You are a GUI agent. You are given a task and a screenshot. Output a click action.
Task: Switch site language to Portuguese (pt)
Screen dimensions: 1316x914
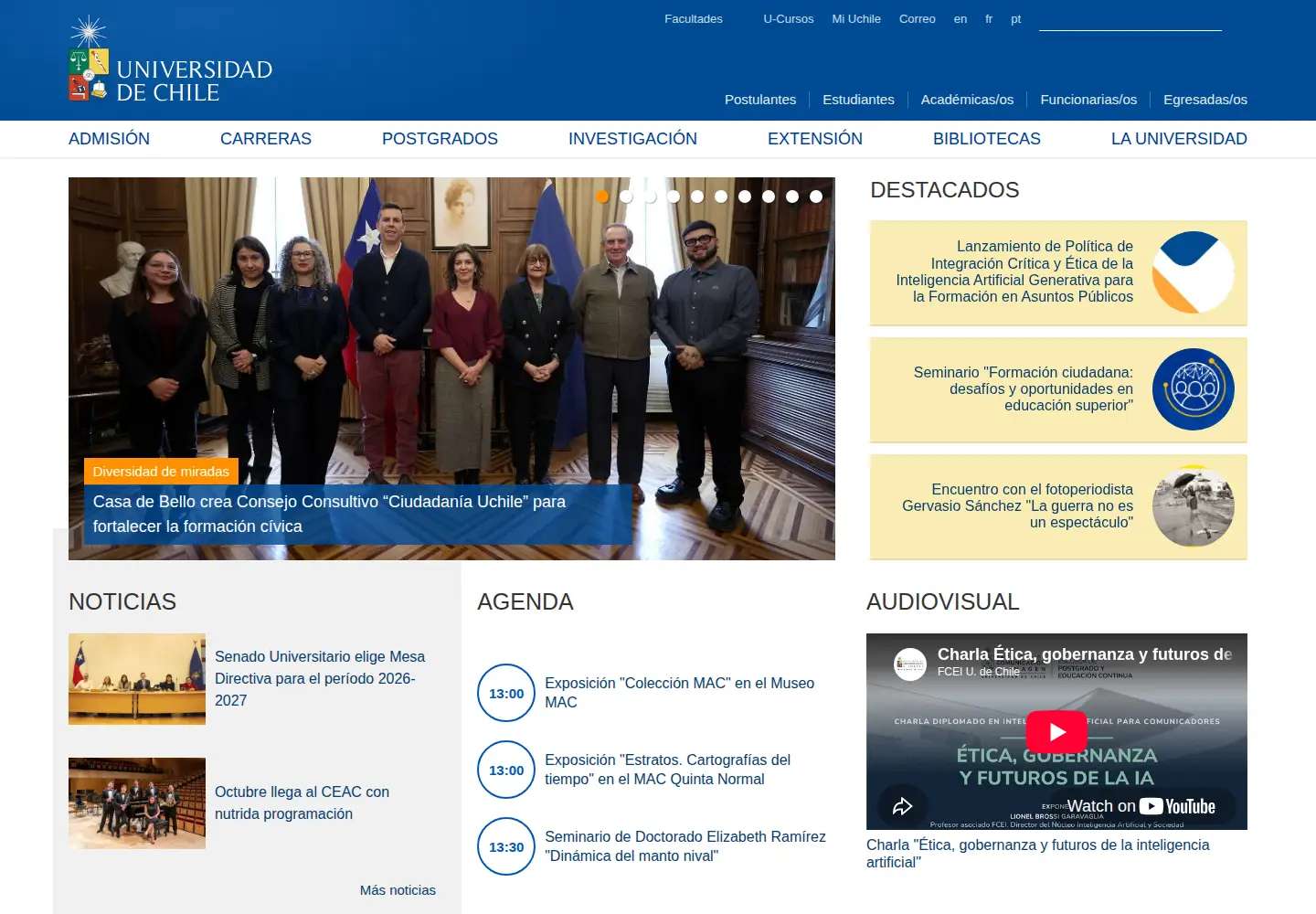click(x=1016, y=19)
